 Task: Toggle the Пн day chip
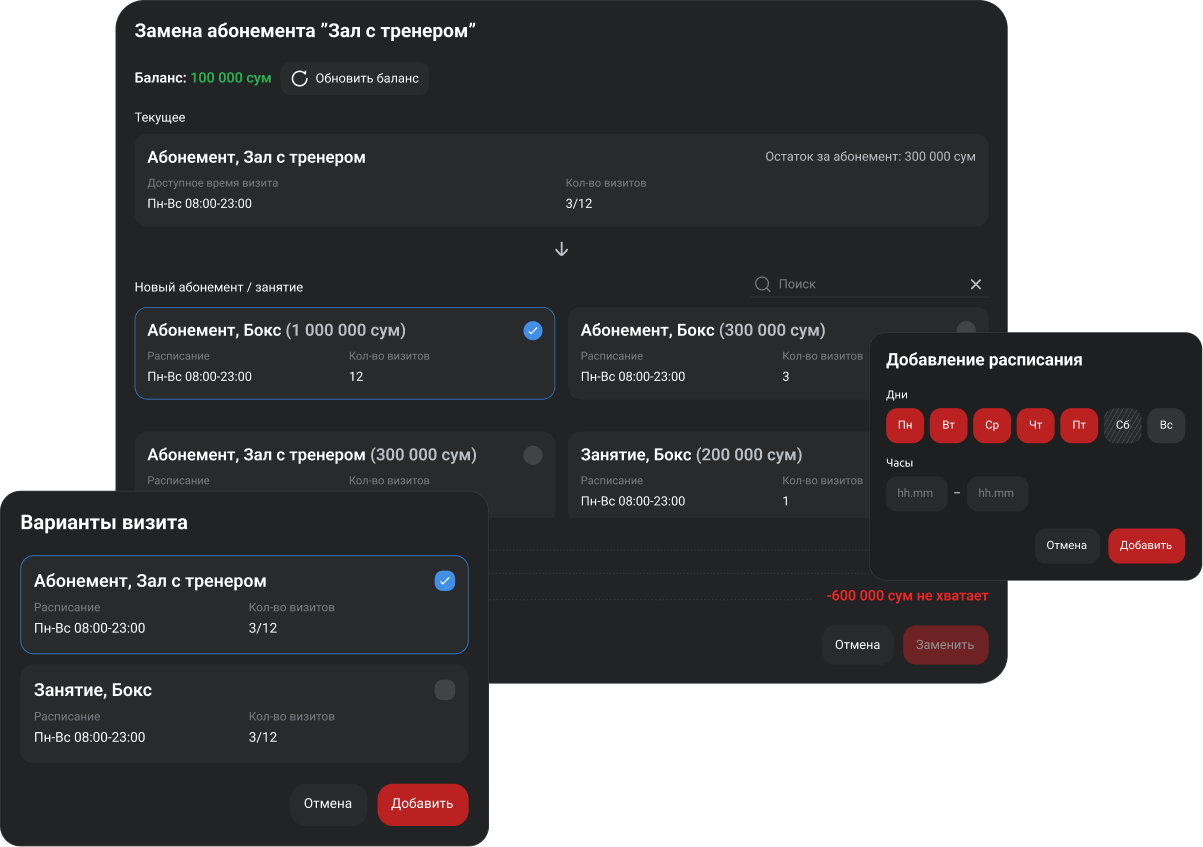pos(905,425)
